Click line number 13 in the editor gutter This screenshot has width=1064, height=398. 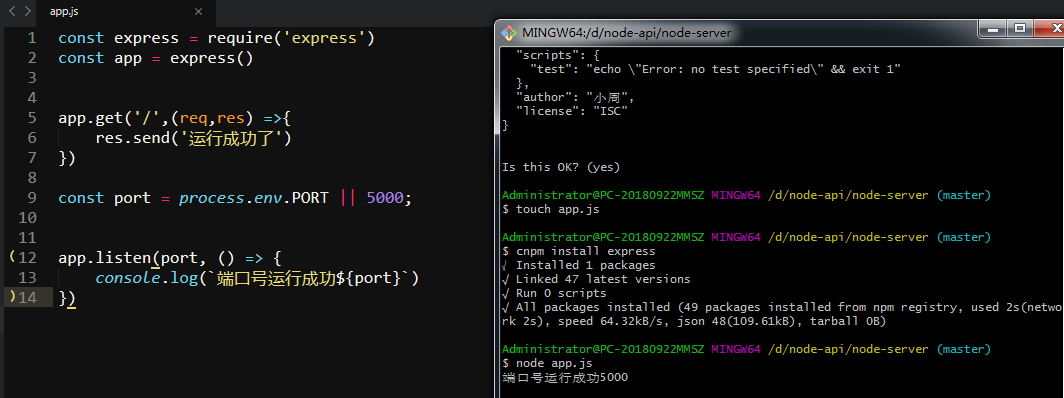pos(28,278)
